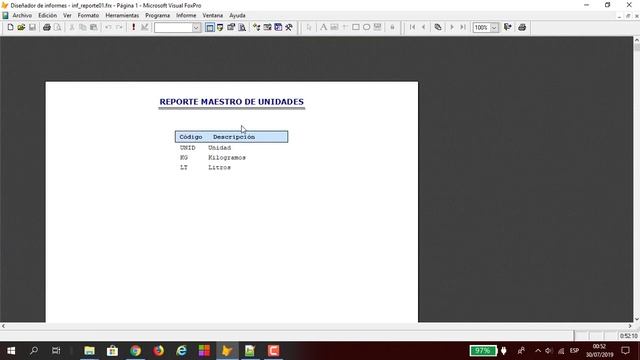Open the Class Browser icon
Image resolution: width=640 pixels, height=360 pixels.
(x=256, y=27)
